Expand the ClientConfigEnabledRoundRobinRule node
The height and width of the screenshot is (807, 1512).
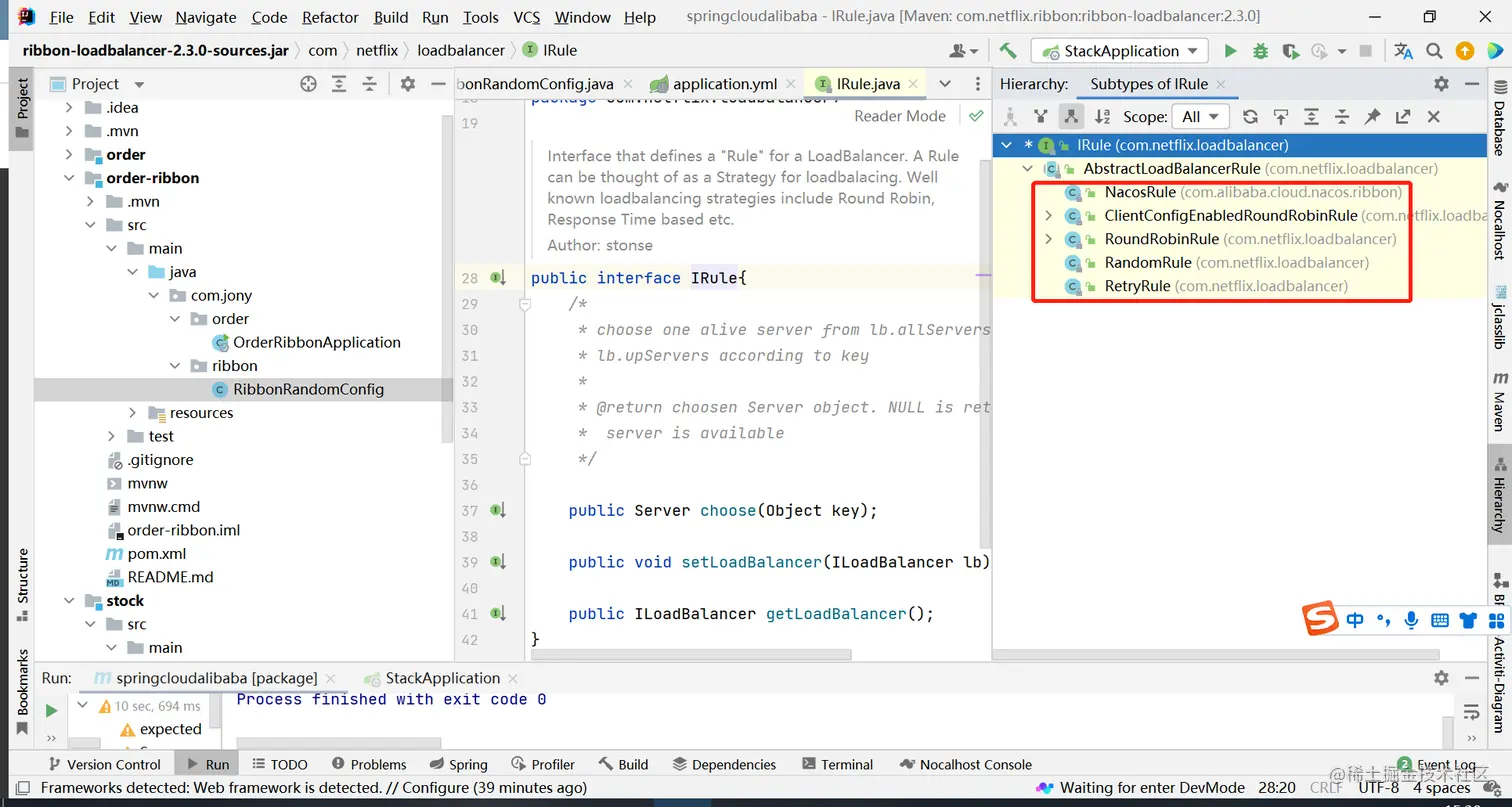[1048, 216]
